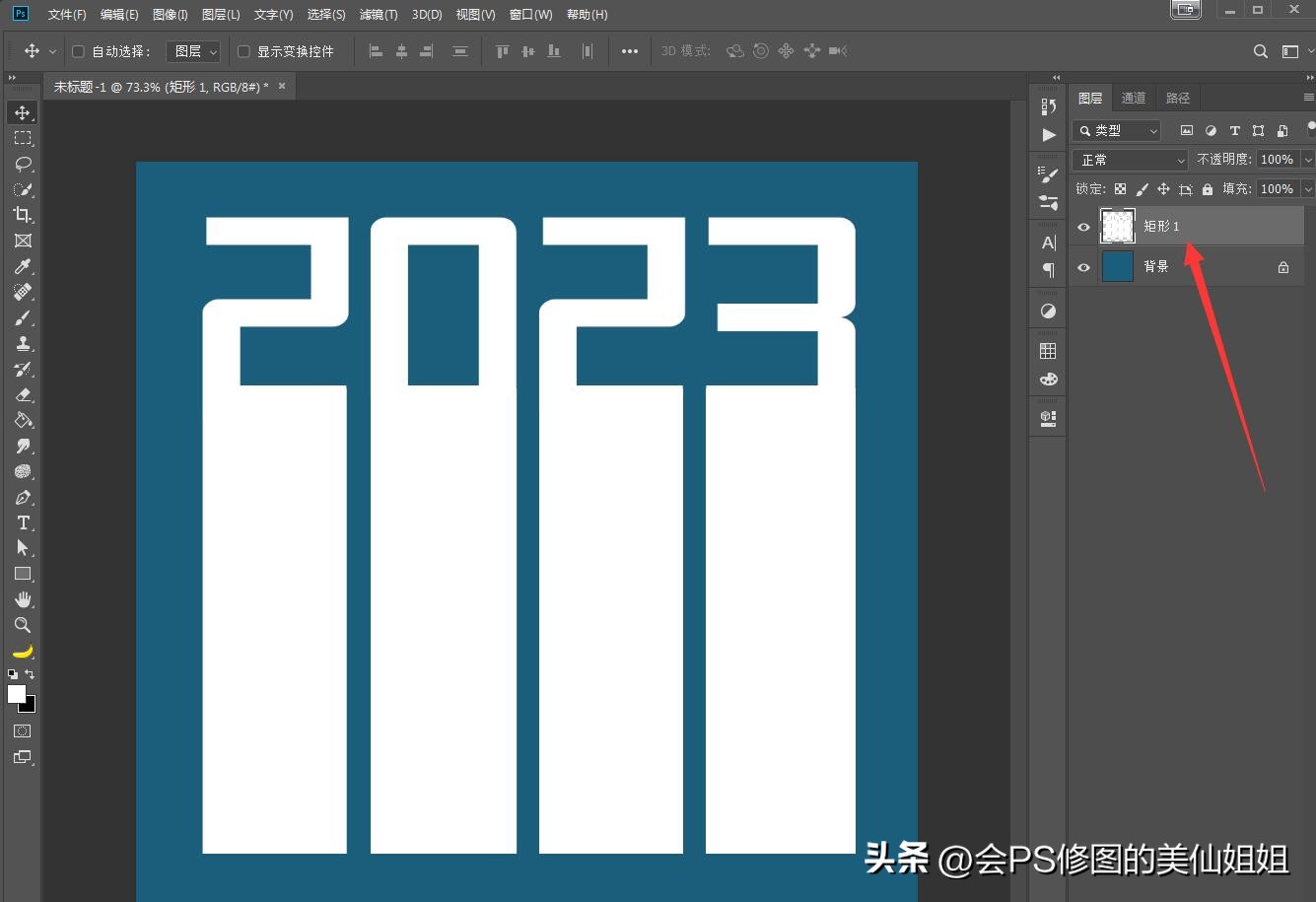Click the foreground color swatch
The height and width of the screenshot is (902, 1316).
pyautogui.click(x=17, y=694)
